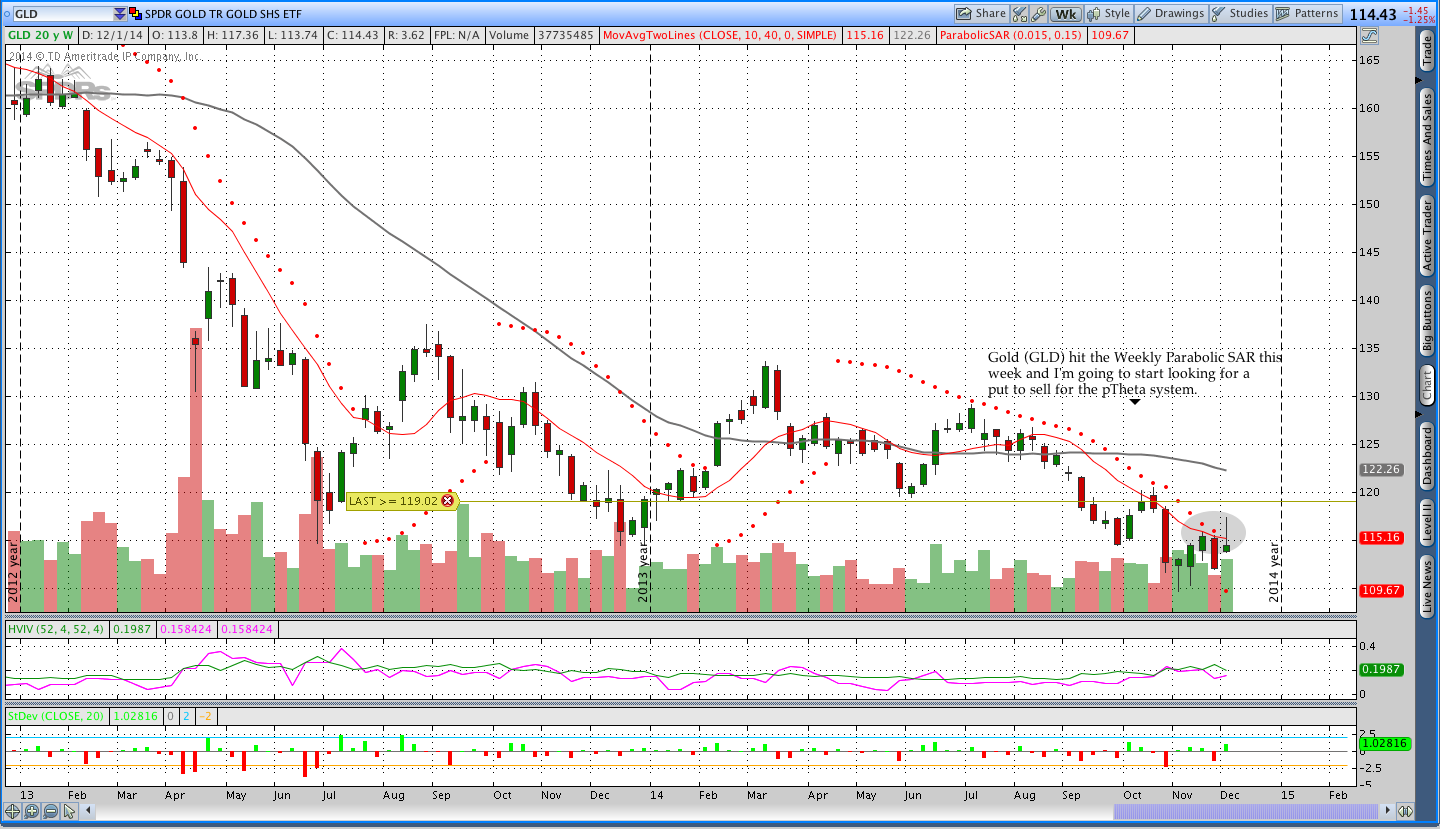Open the Patterns menu

tap(1307, 14)
